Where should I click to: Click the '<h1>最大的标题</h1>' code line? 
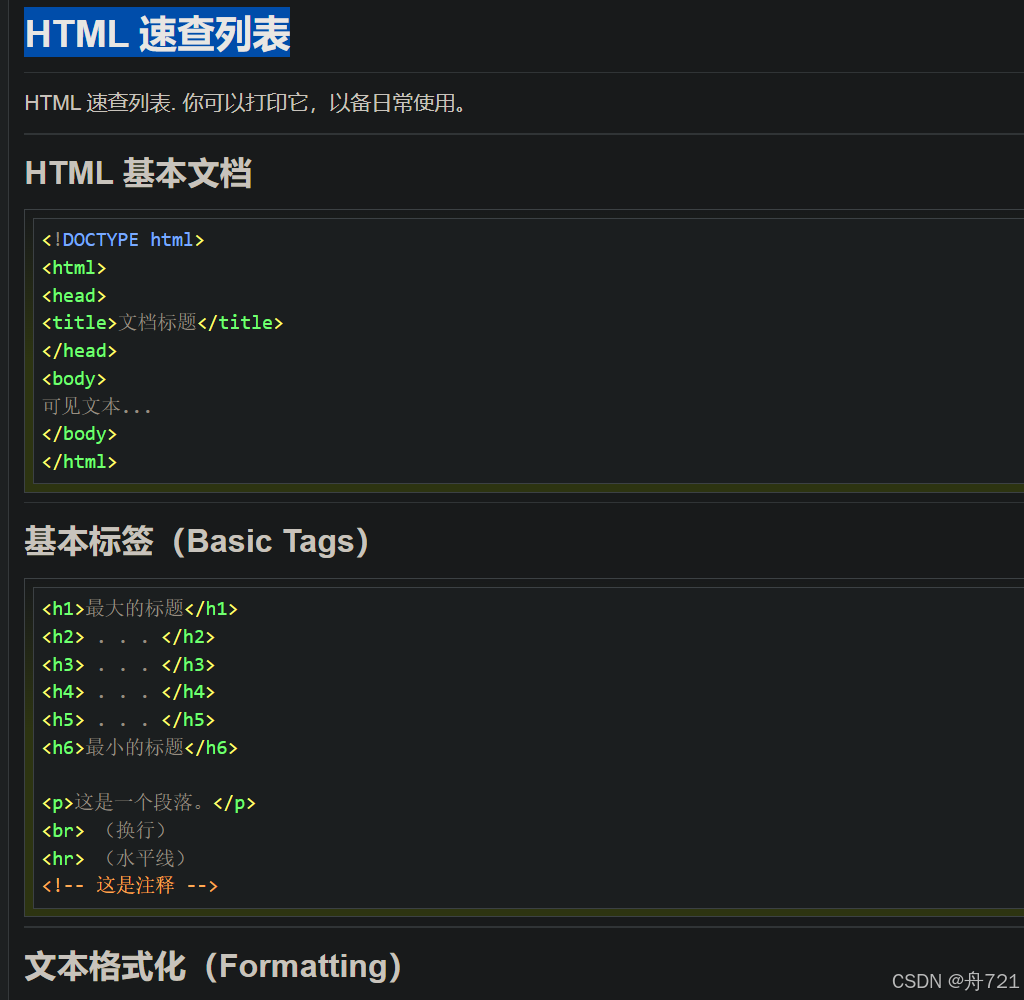coord(140,609)
